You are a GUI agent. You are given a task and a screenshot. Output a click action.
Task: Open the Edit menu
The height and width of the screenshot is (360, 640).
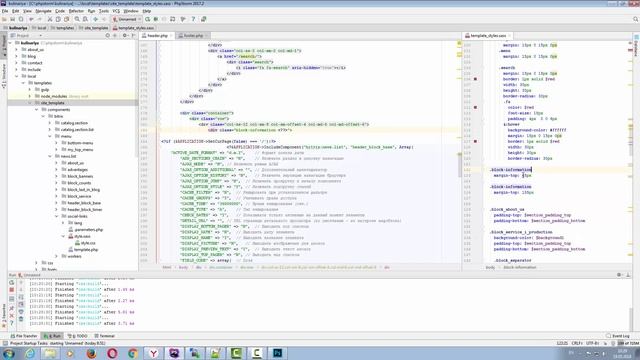[16, 11]
